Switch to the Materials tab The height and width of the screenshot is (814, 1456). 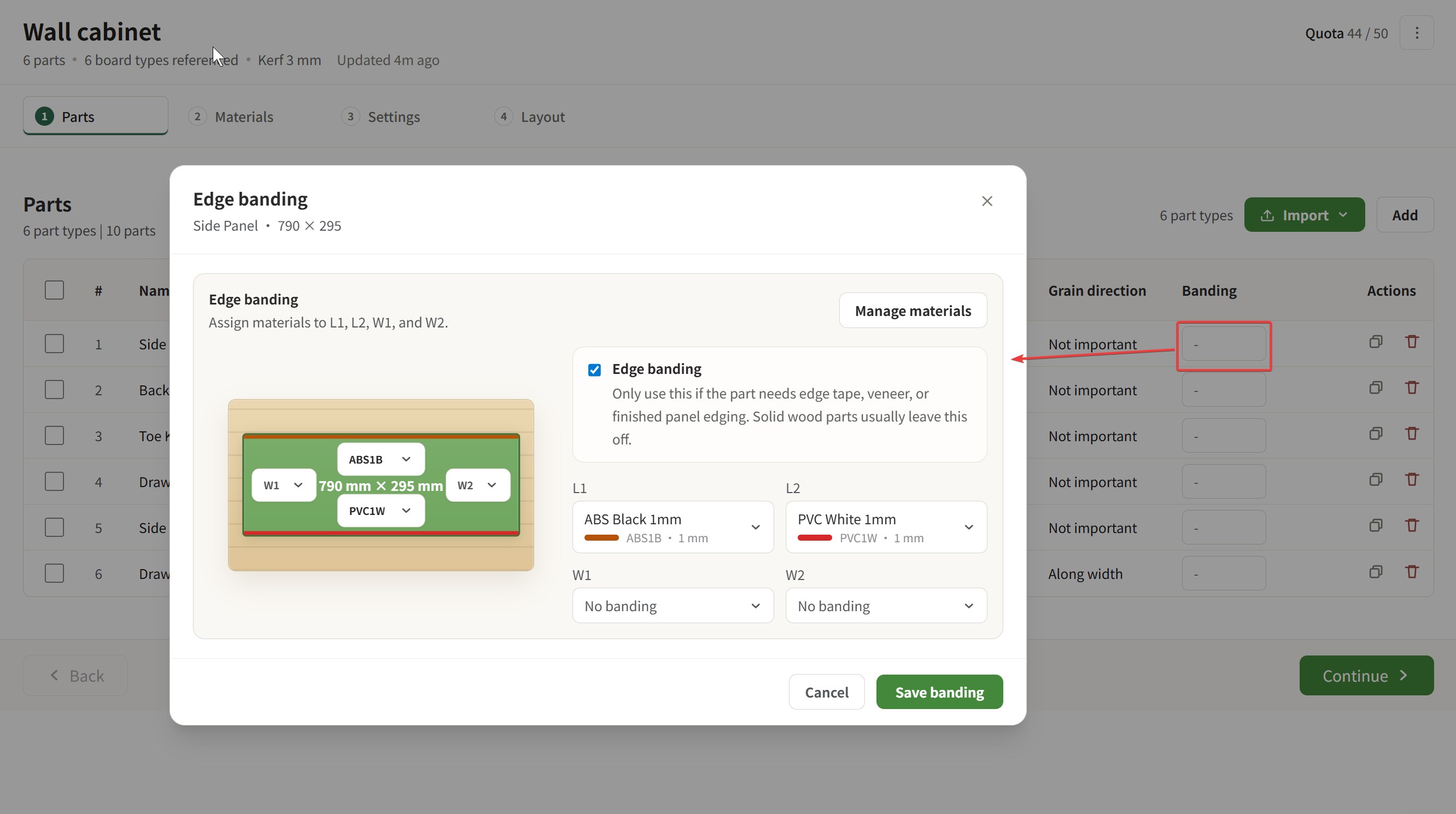coord(243,117)
